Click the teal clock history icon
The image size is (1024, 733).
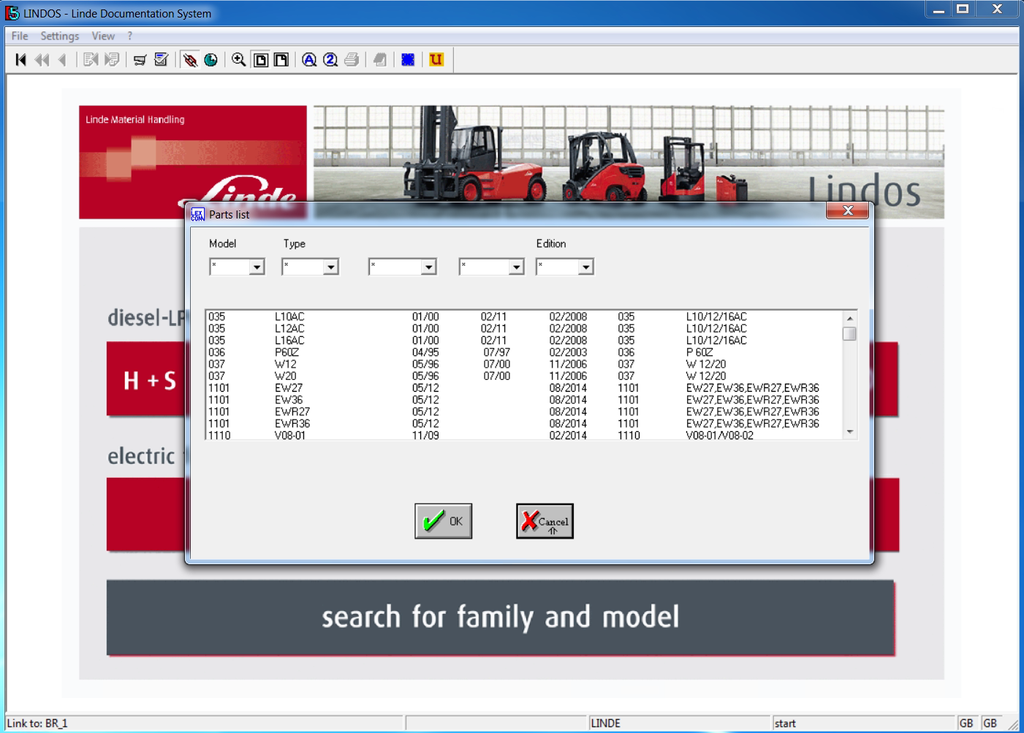211,60
